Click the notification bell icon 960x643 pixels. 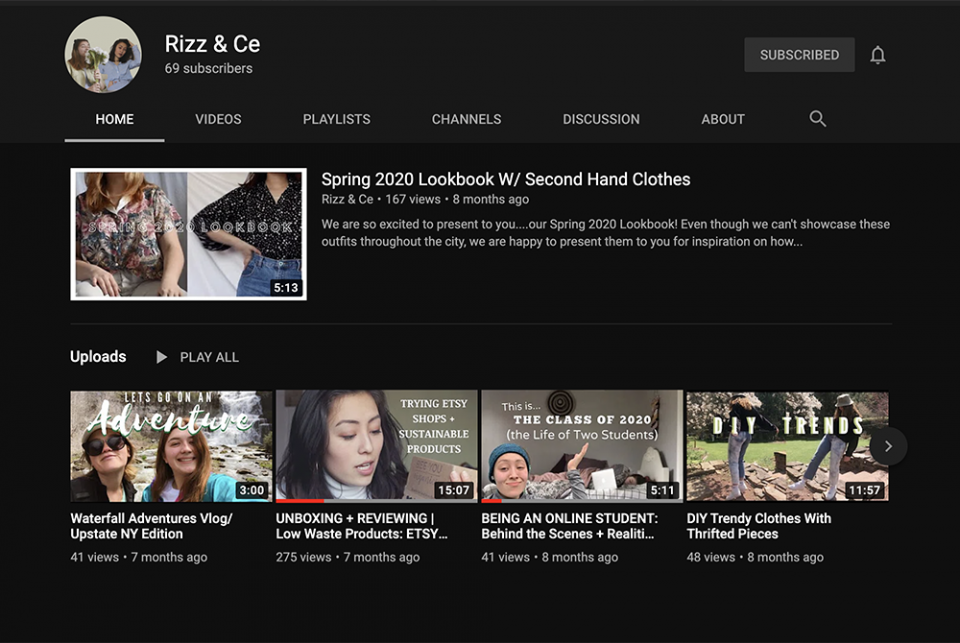[877, 55]
